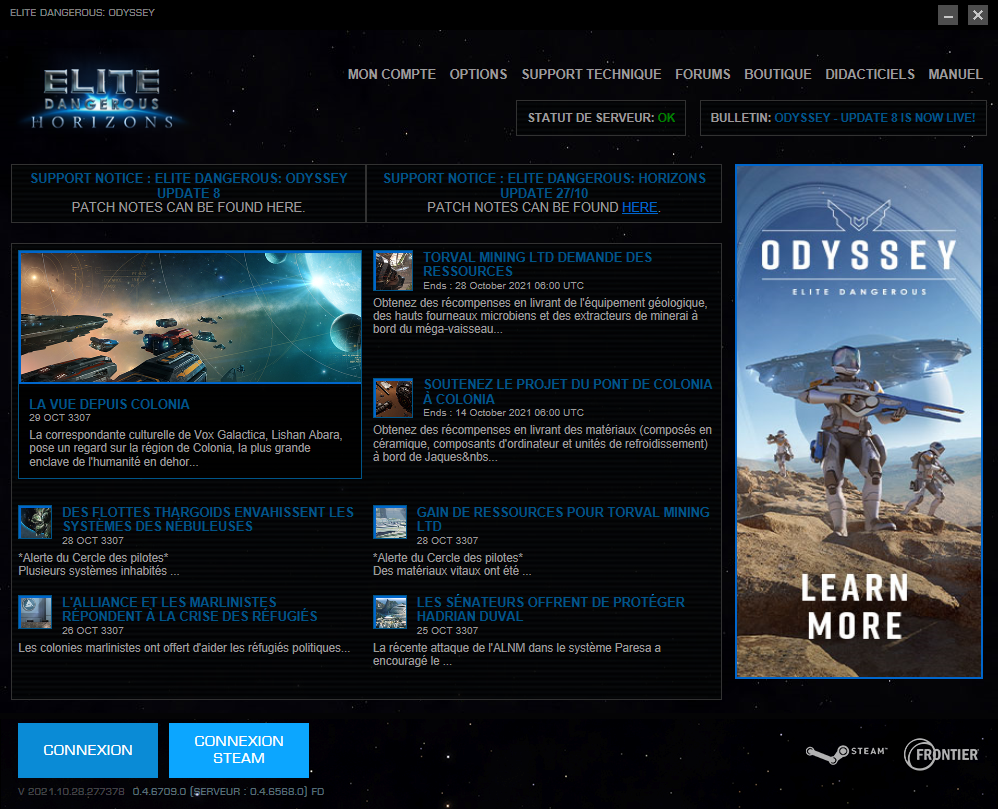Screen dimensions: 998x809
Task: Click "29 OCT 3307" date text
Action: click(x=60, y=418)
